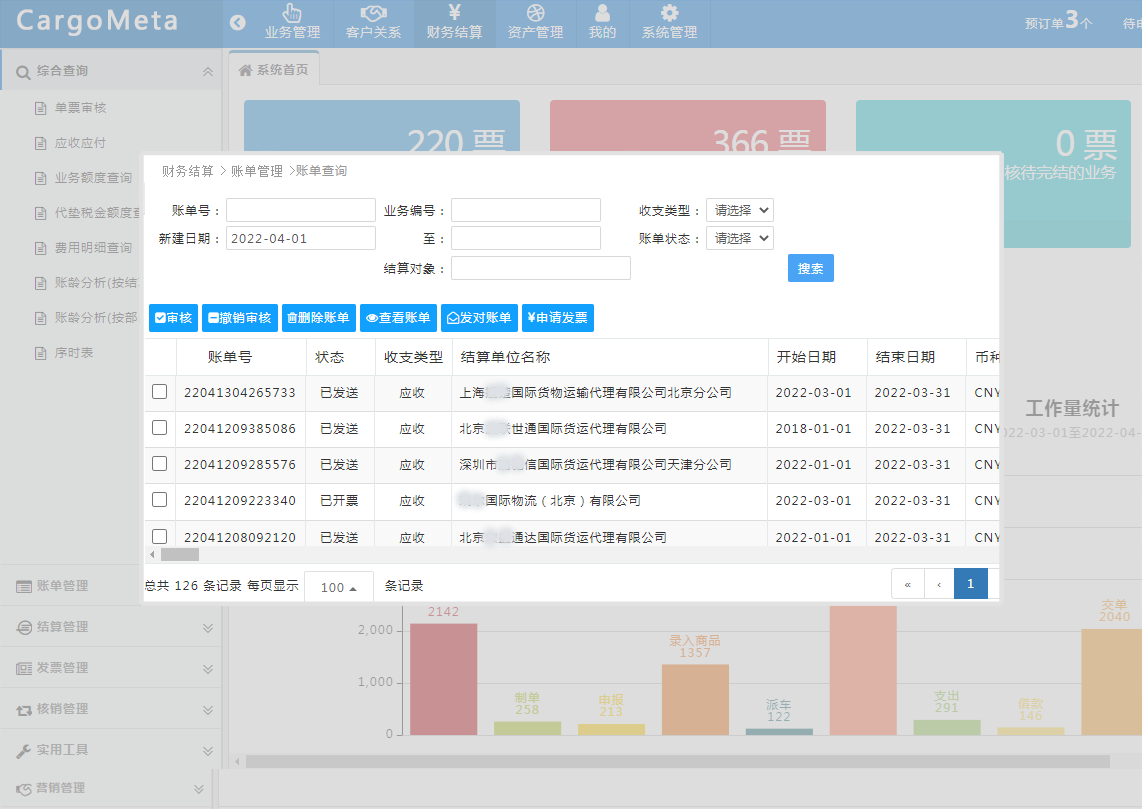Click the 核销管理 sidebar icon
The width and height of the screenshot is (1142, 809).
point(24,710)
